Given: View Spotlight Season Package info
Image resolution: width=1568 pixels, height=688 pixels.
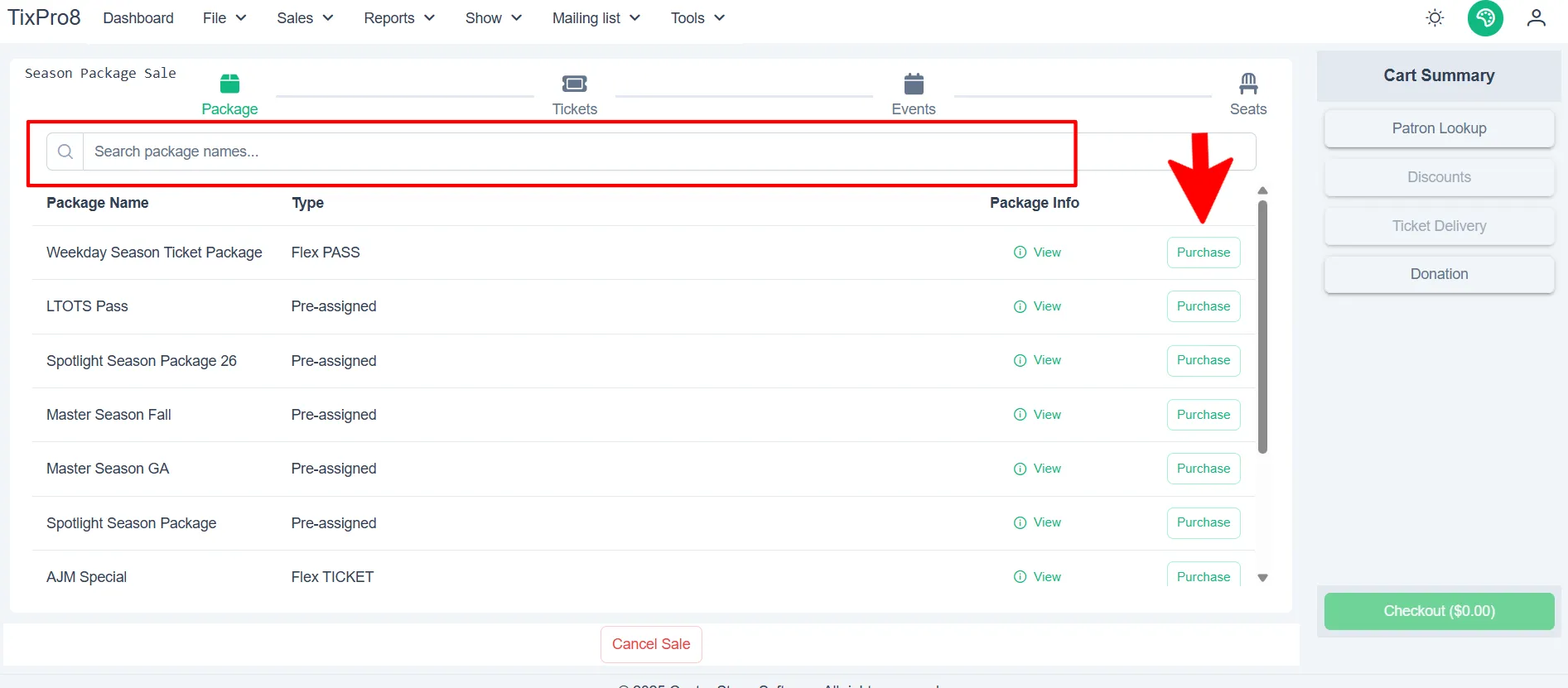Looking at the screenshot, I should pyautogui.click(x=1037, y=522).
